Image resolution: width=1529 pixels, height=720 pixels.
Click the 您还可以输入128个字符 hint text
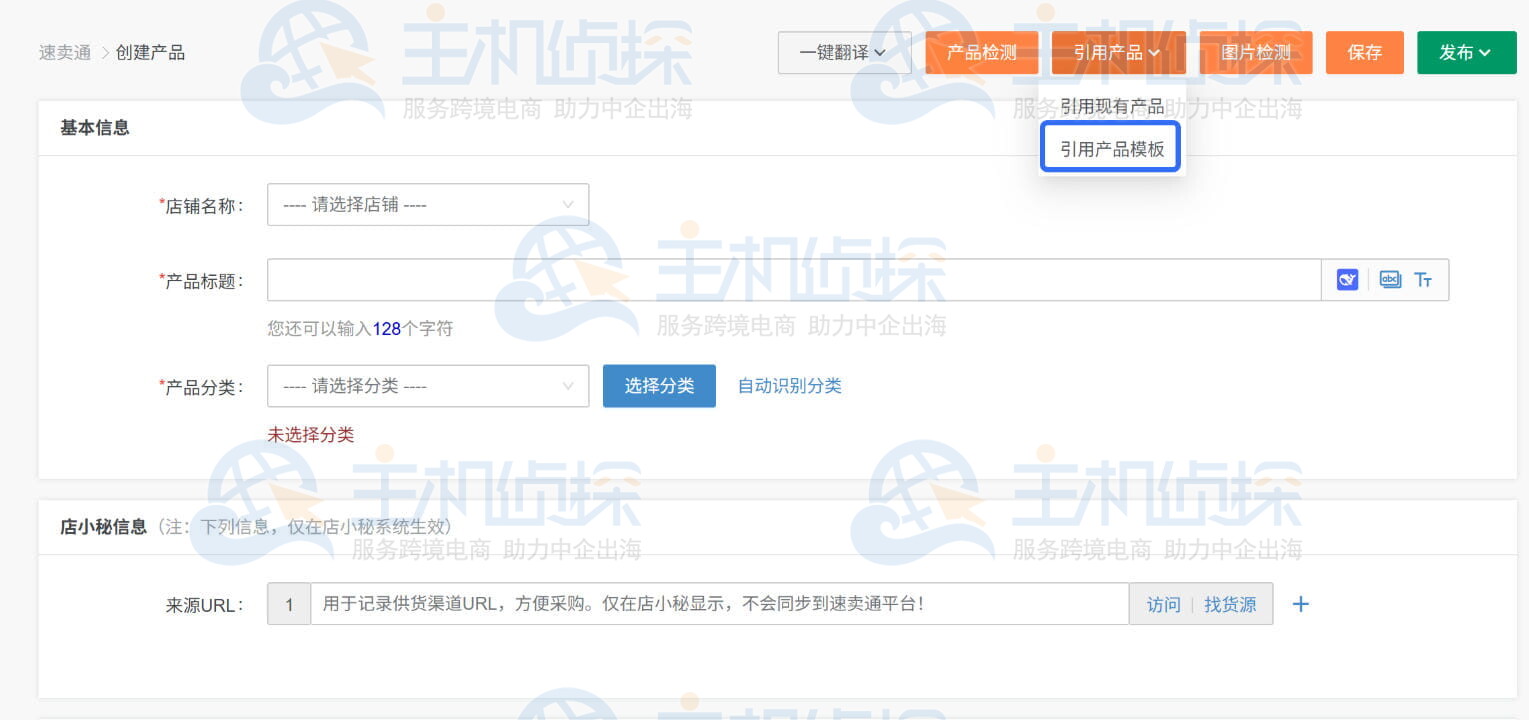360,328
